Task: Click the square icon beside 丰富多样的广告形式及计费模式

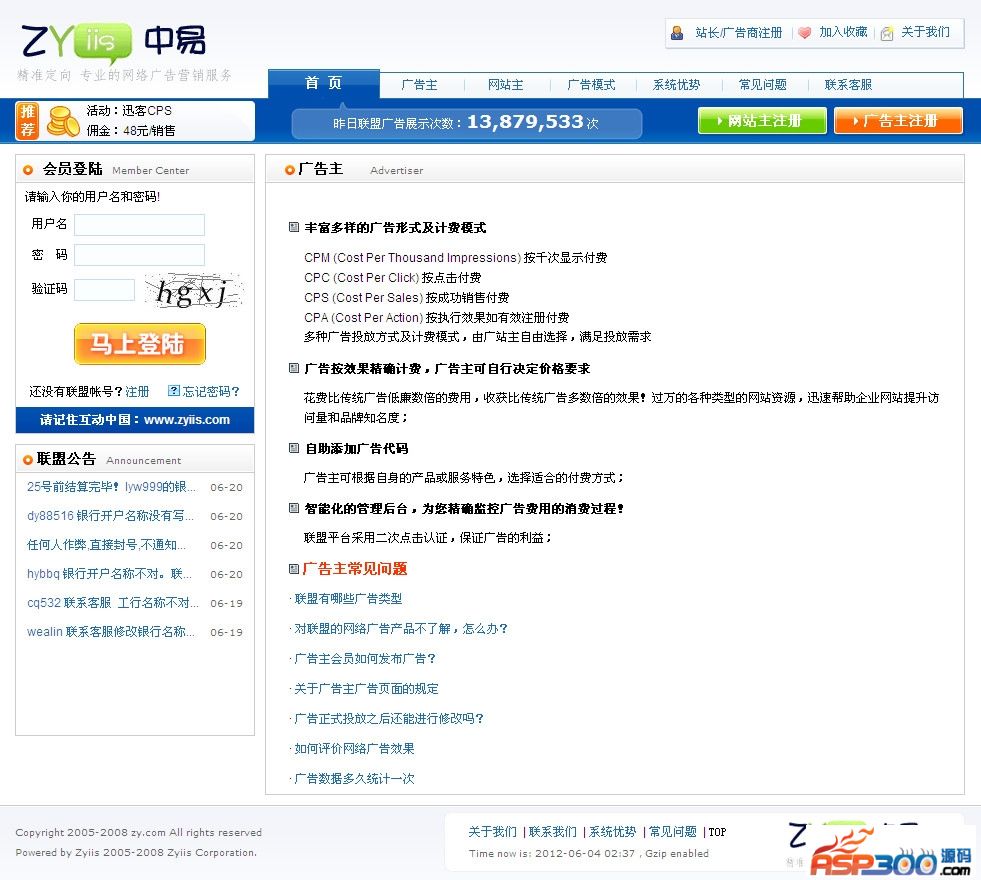Action: click(293, 227)
